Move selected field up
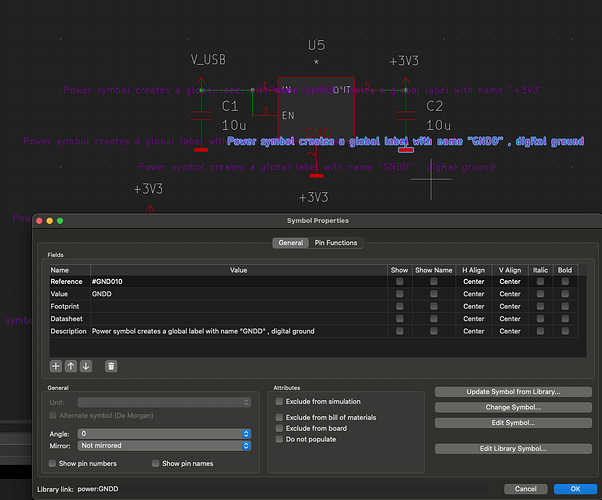 [x=71, y=366]
